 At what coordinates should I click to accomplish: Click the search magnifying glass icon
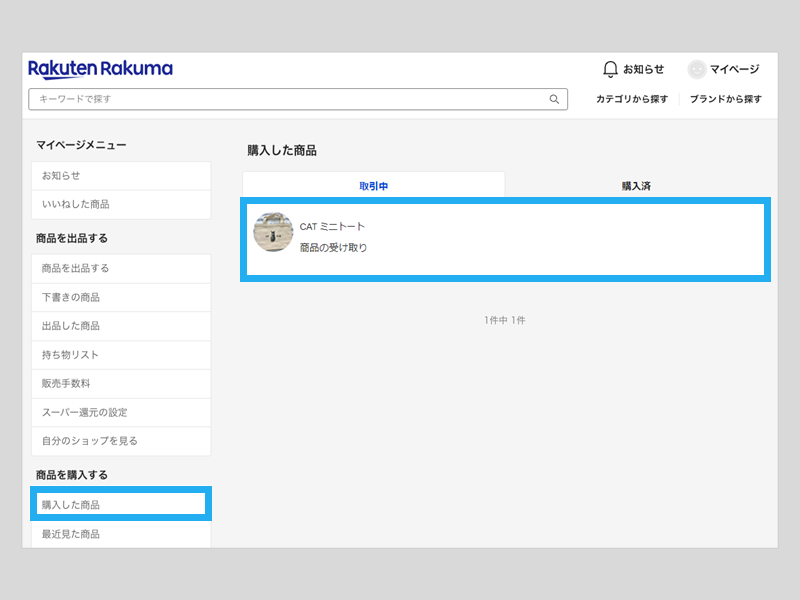pos(554,99)
